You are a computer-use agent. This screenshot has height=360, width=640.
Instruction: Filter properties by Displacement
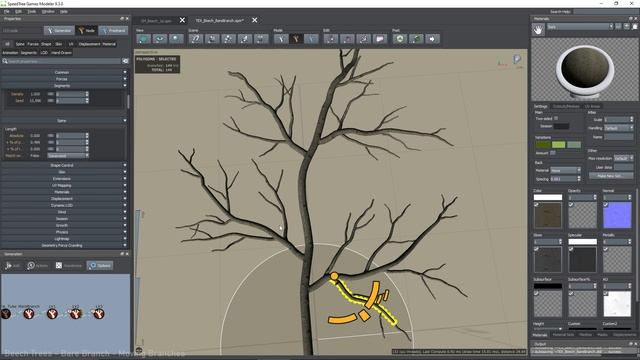point(89,44)
